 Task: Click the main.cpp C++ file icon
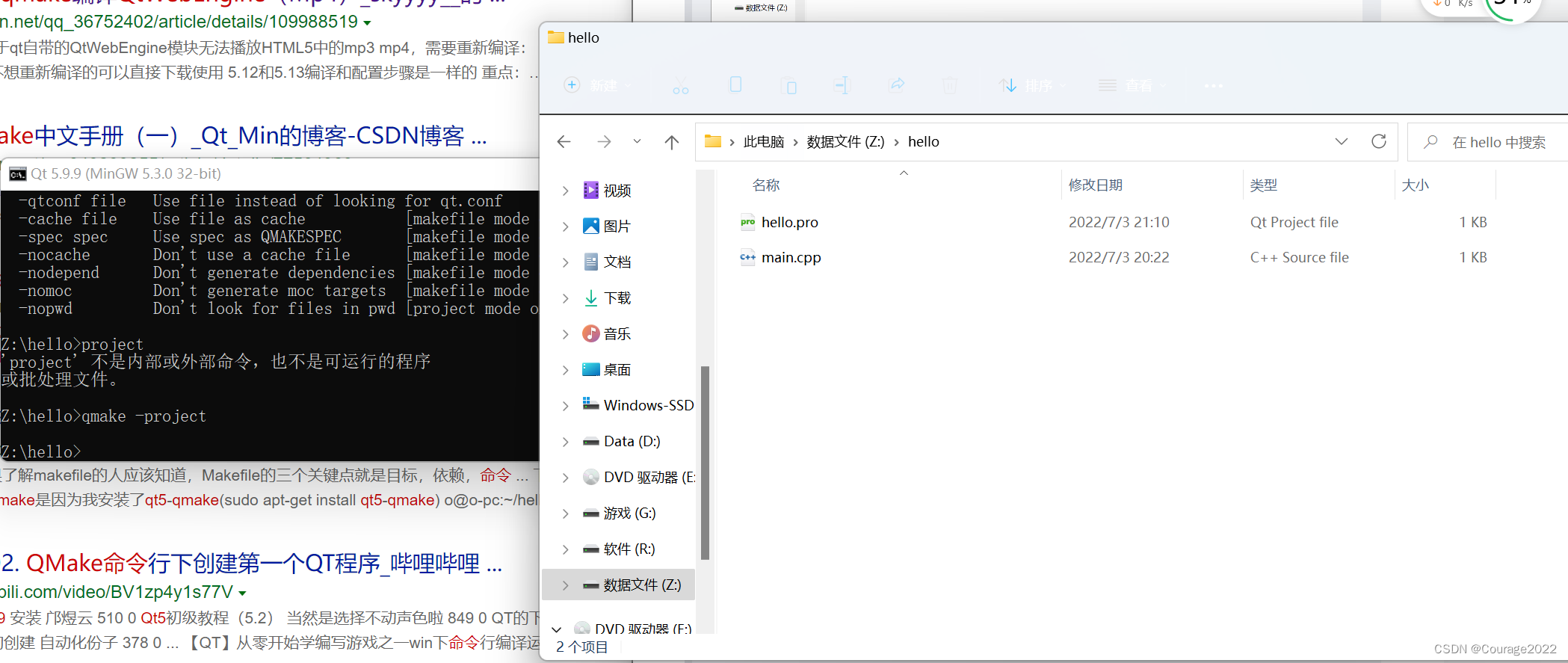[x=747, y=257]
